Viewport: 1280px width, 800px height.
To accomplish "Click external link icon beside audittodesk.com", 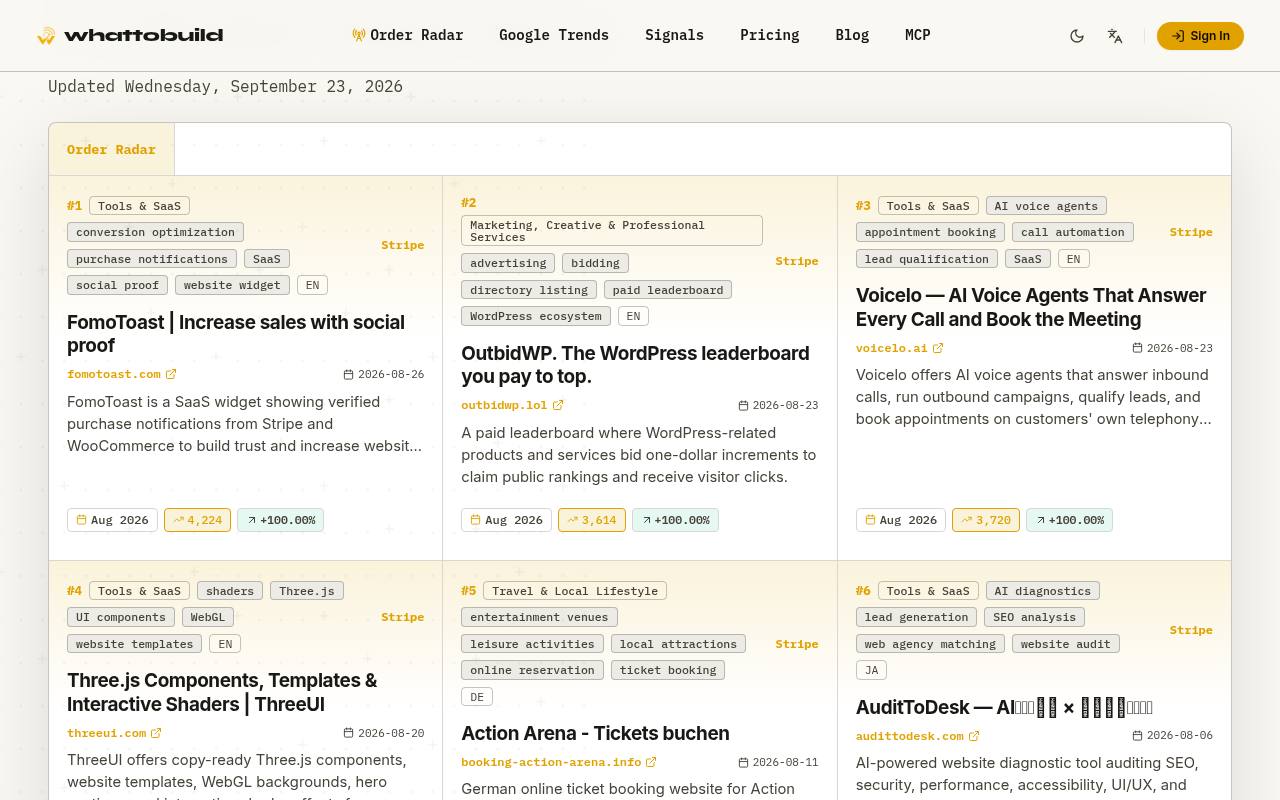I will pos(974,736).
